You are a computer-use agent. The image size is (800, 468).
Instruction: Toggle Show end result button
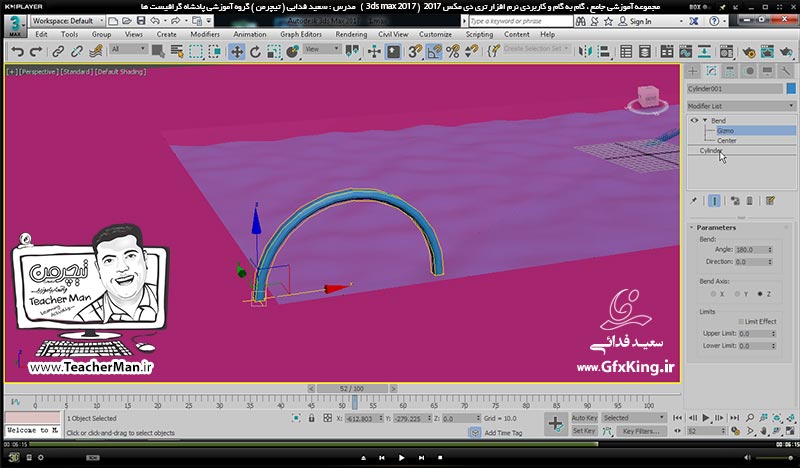point(714,201)
